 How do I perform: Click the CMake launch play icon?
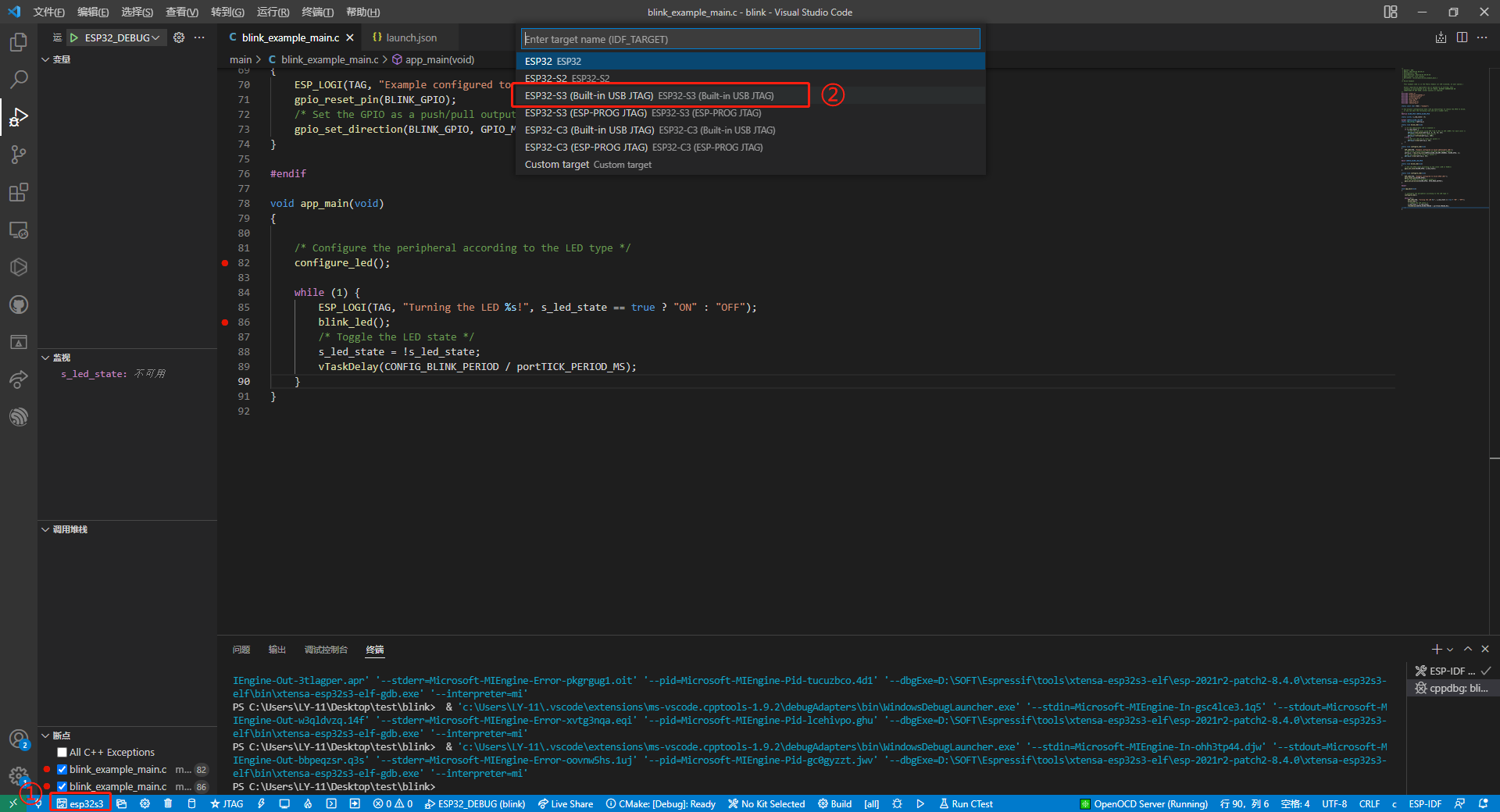[x=920, y=803]
